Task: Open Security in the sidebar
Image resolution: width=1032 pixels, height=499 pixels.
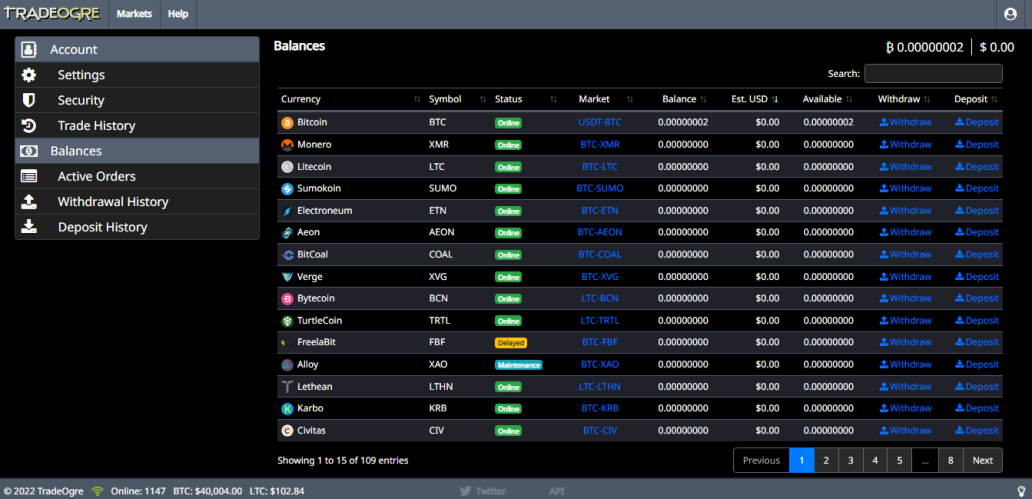Action: coord(137,100)
